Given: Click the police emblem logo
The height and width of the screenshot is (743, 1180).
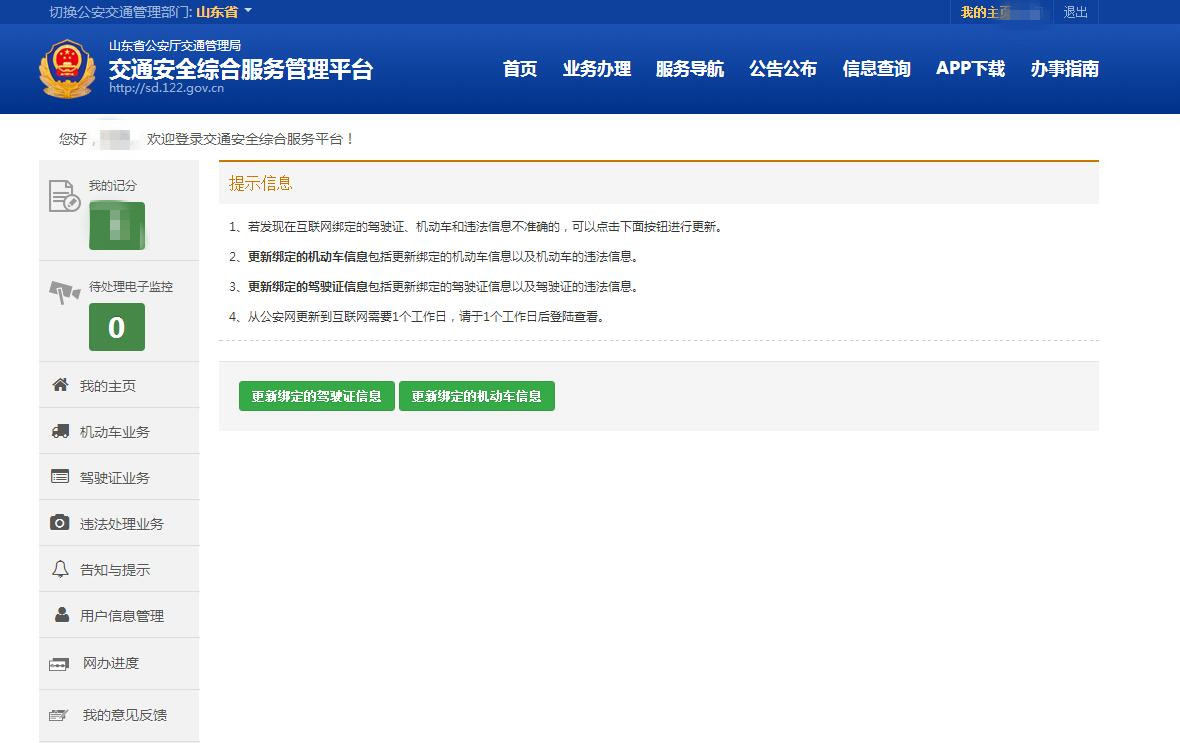Looking at the screenshot, I should pos(67,69).
